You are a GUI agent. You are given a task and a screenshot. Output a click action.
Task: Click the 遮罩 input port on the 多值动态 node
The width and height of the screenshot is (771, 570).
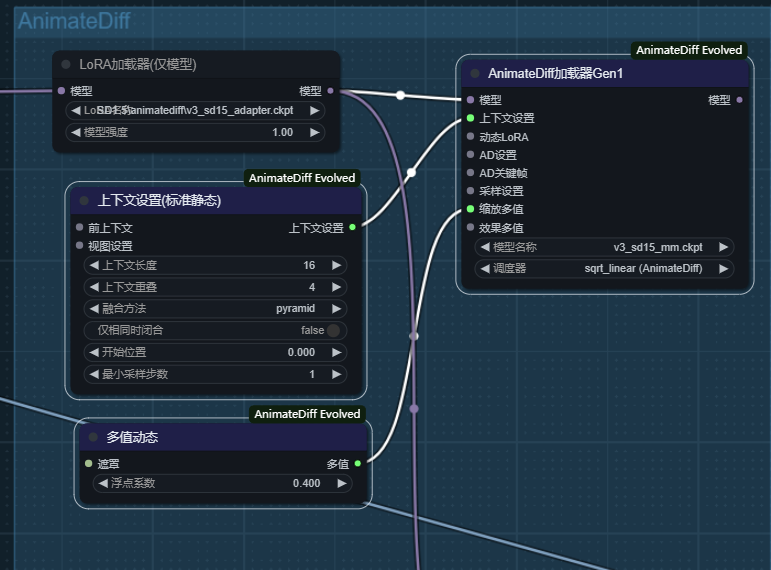[89, 463]
